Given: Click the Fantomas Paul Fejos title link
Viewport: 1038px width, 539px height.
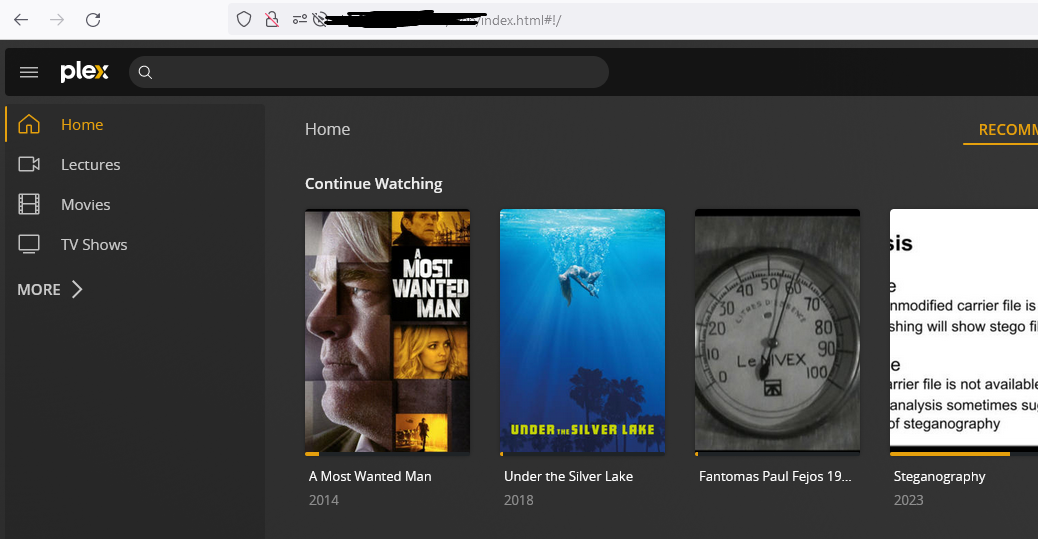Looking at the screenshot, I should tap(775, 476).
